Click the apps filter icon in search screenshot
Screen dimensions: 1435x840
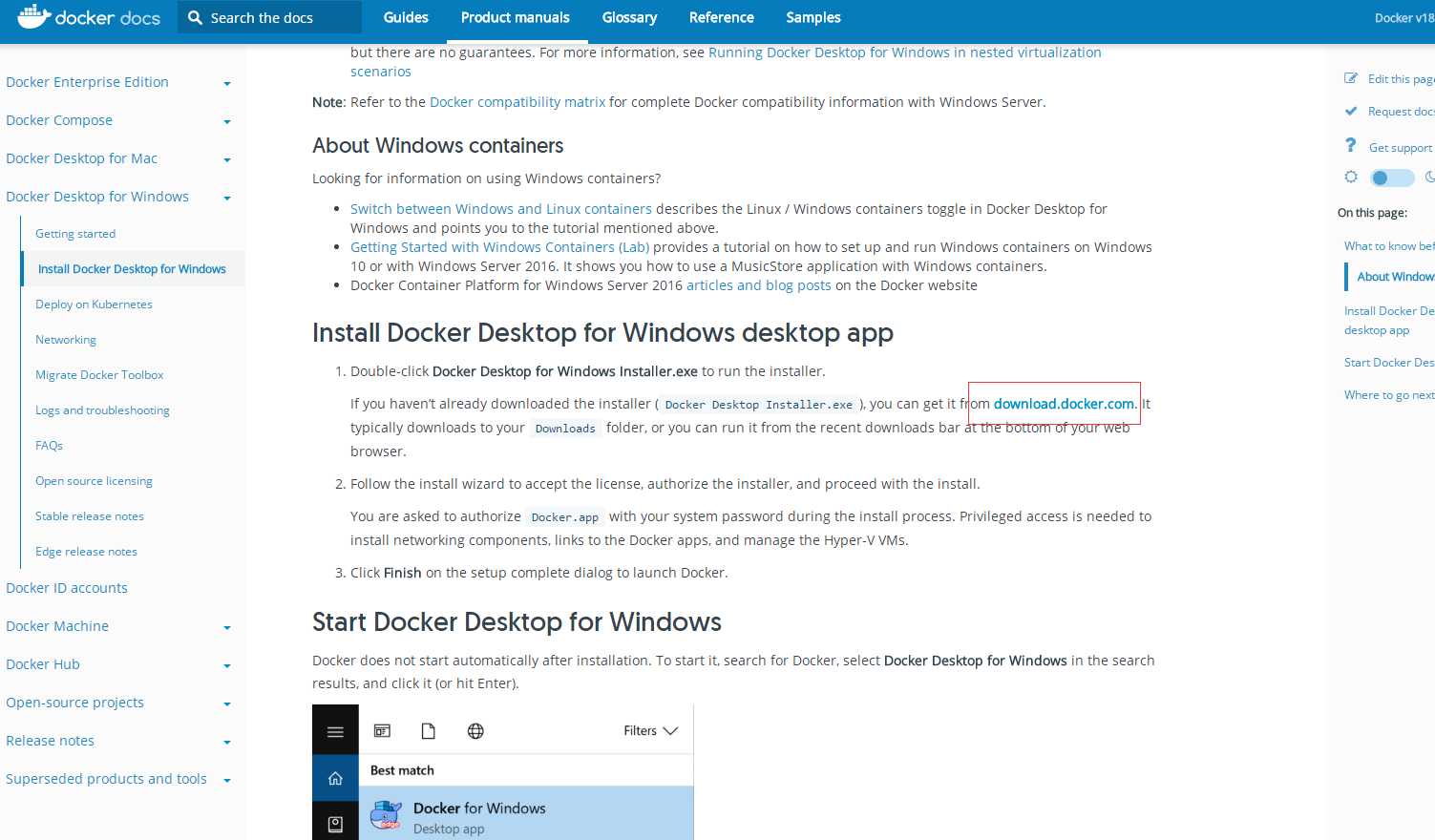(382, 731)
